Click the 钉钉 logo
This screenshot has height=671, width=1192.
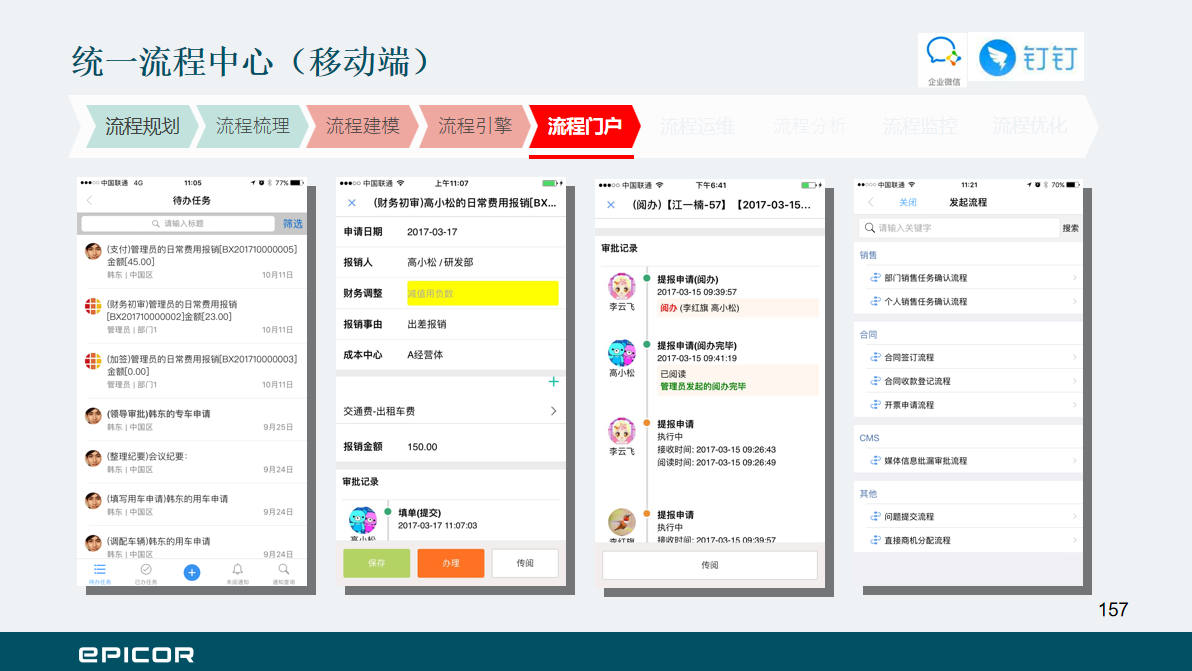click(x=1029, y=57)
